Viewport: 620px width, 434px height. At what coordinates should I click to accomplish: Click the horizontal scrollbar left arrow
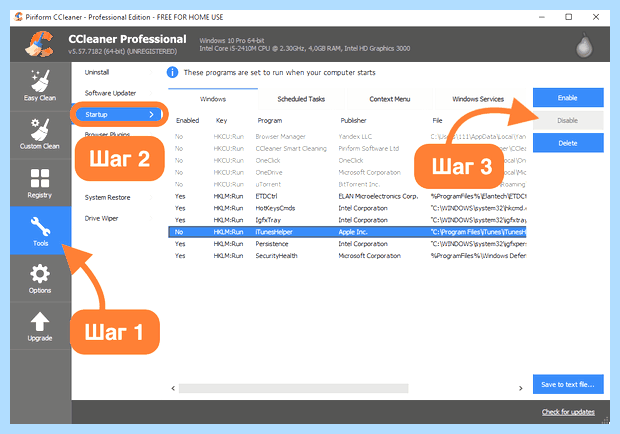(173, 389)
